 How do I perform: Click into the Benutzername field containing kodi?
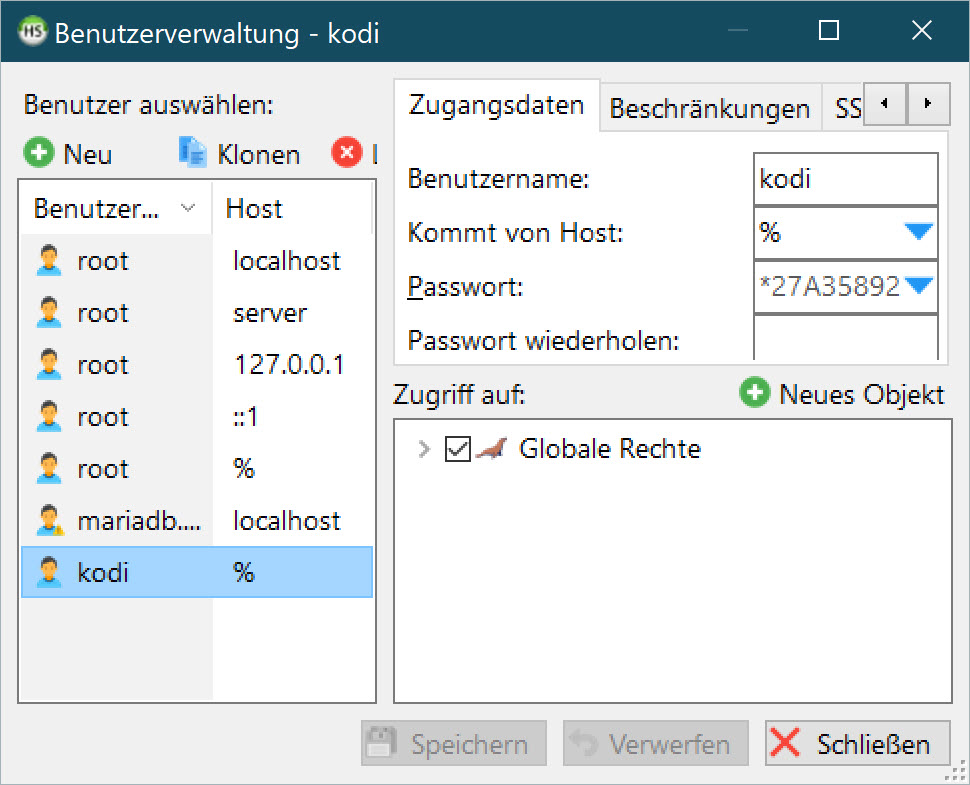pos(846,179)
